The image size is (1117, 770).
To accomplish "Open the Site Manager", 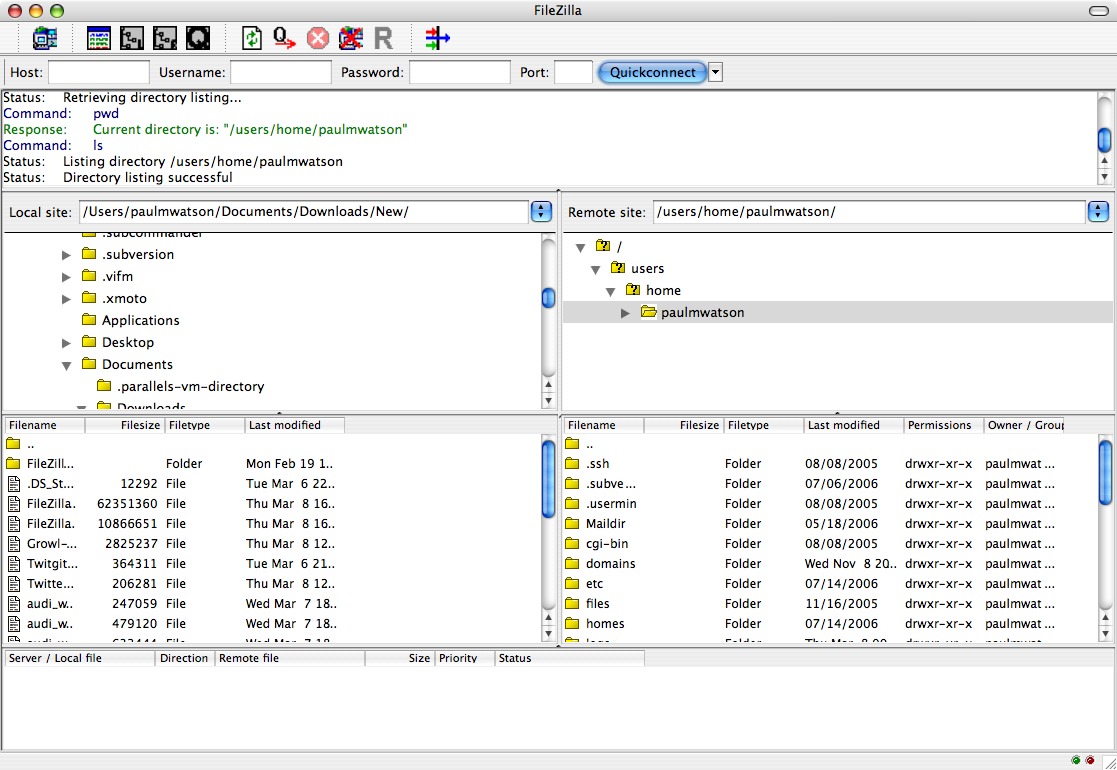I will pos(45,38).
